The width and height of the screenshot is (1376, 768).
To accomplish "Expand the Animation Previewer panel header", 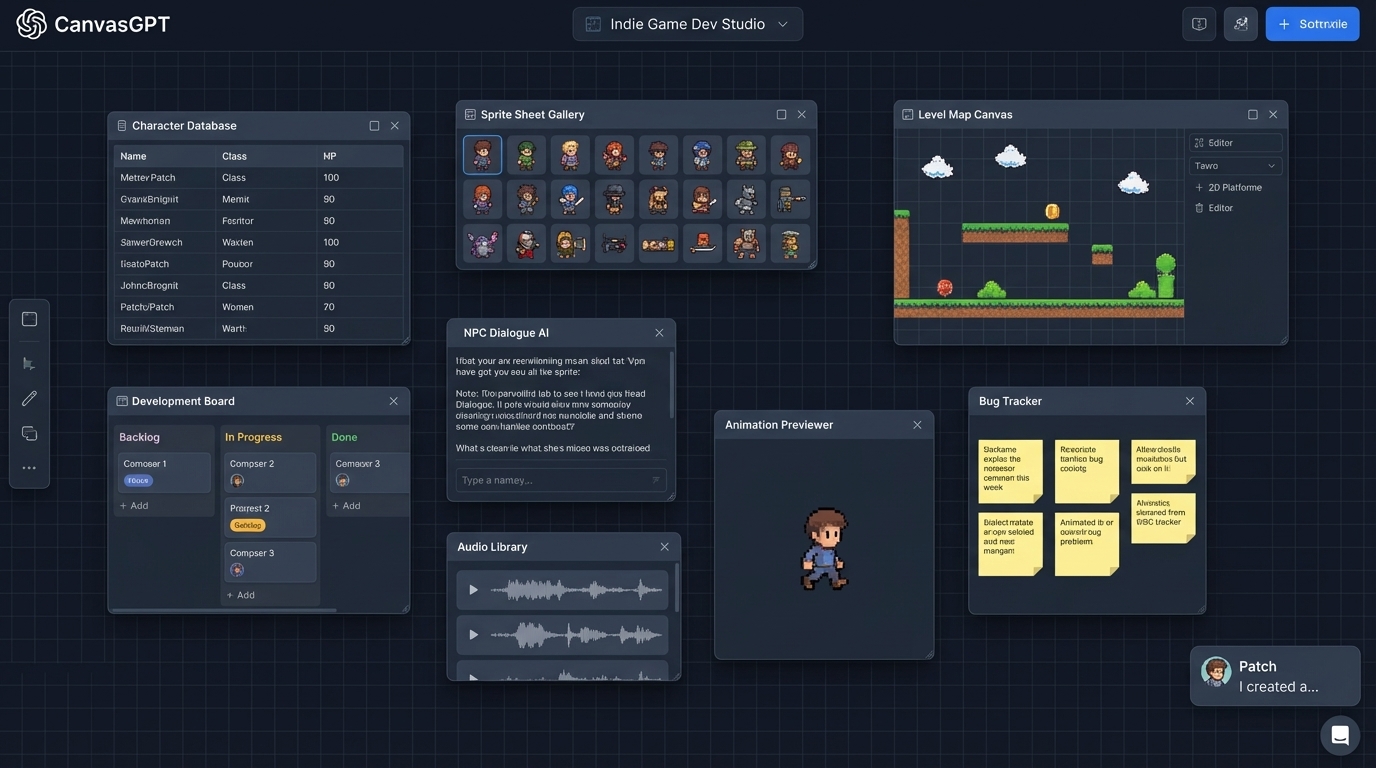I will point(779,423).
